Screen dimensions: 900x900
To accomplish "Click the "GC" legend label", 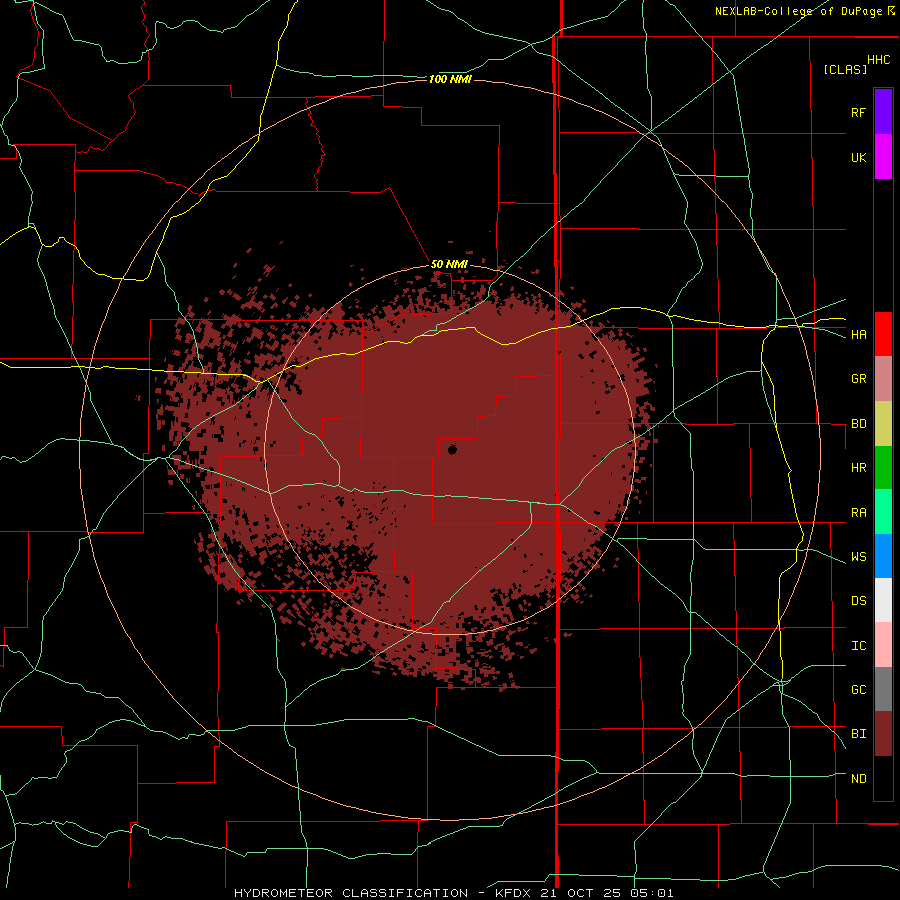I will coord(858,690).
